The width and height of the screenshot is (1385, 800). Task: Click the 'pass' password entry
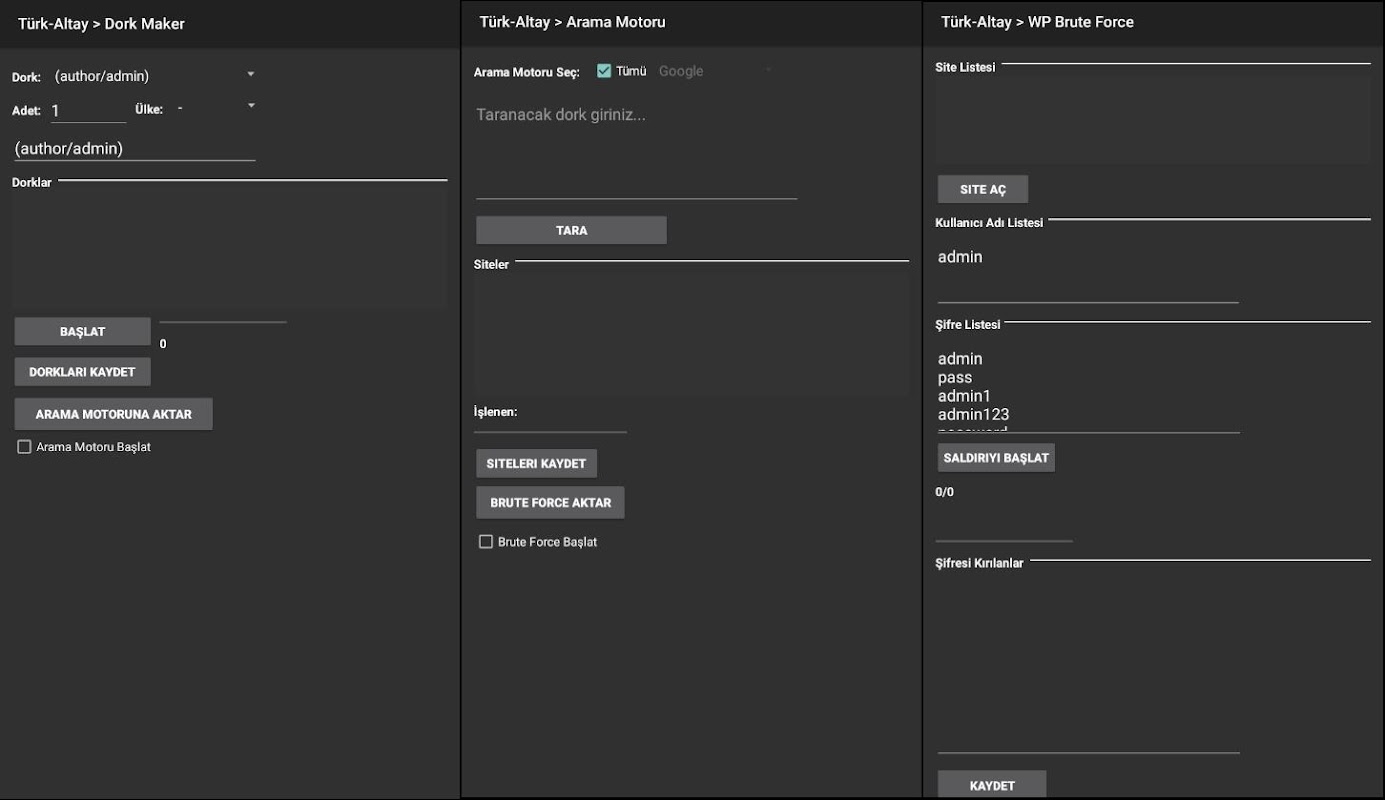click(x=955, y=378)
